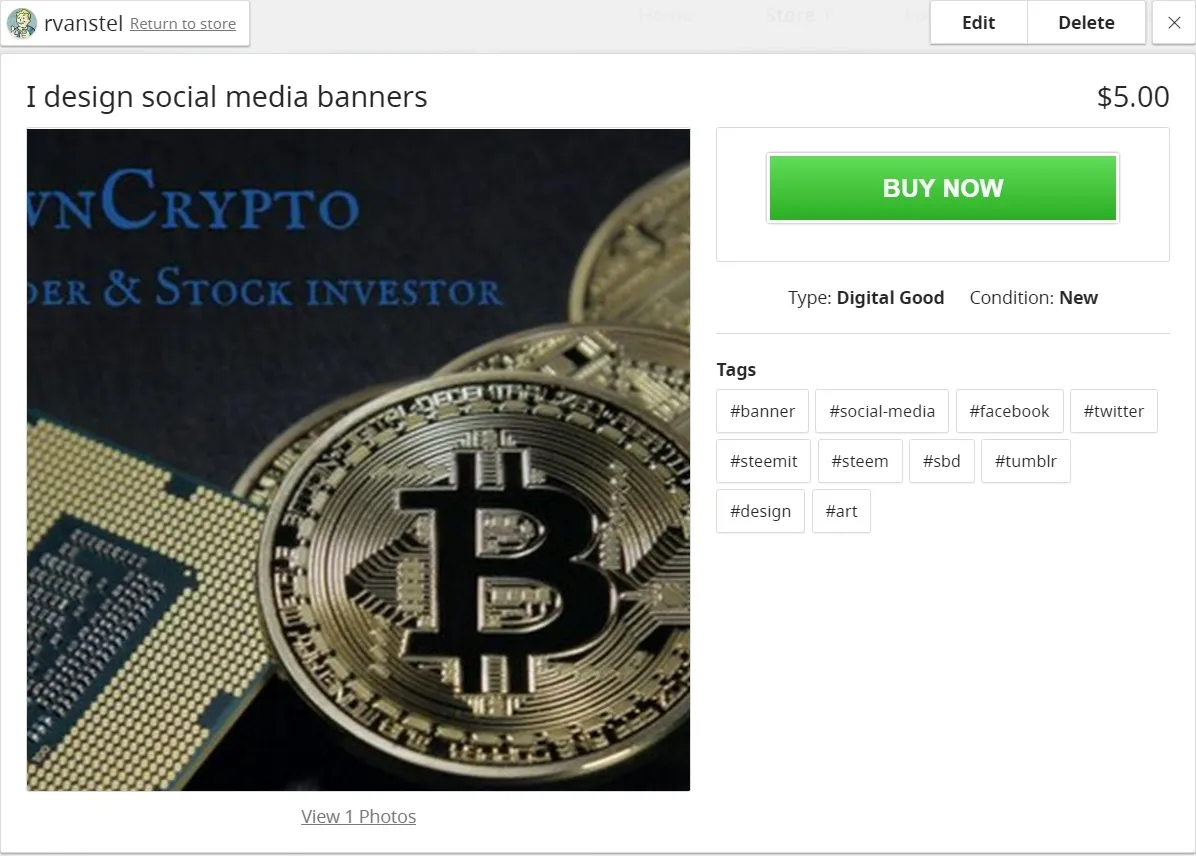Select the #design tag

pos(760,511)
